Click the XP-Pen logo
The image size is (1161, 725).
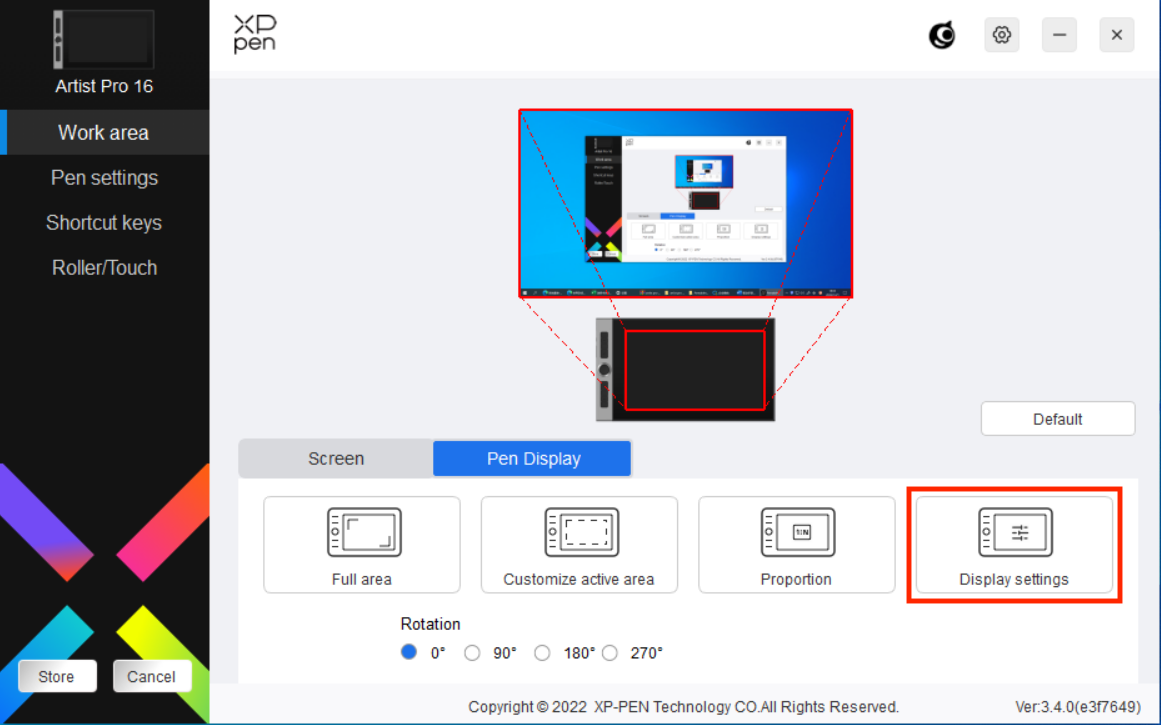255,33
